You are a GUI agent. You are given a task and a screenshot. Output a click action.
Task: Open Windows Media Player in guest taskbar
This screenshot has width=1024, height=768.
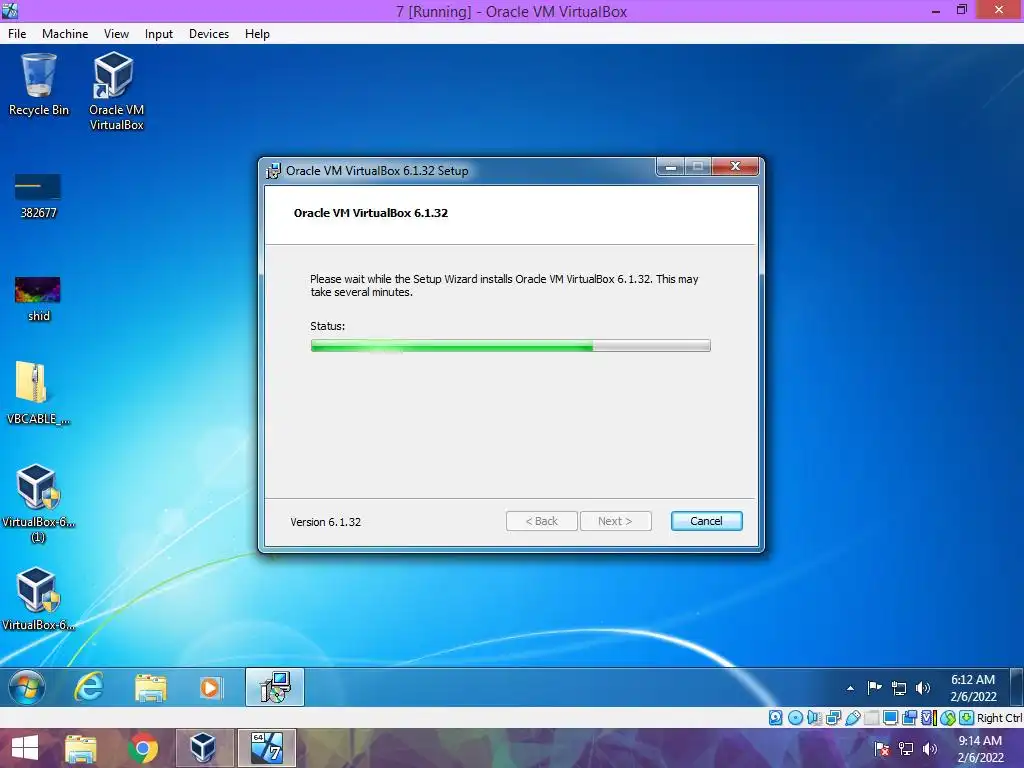click(x=210, y=688)
